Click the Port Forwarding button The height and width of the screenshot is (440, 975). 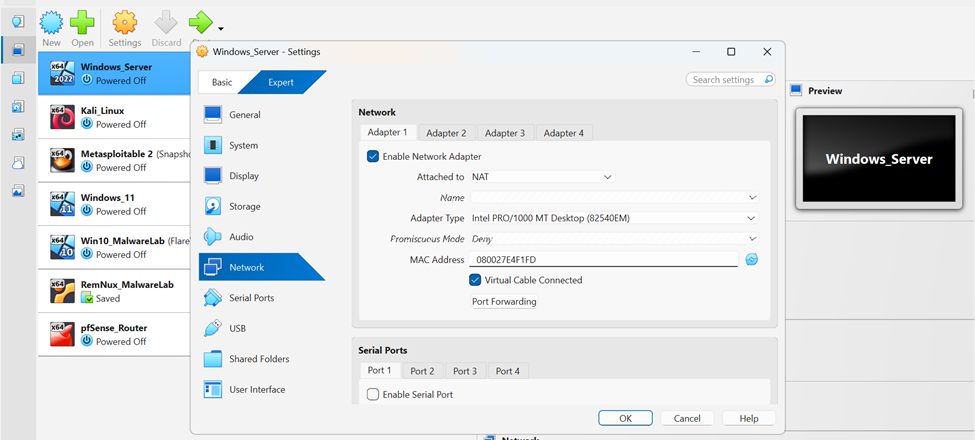504,301
